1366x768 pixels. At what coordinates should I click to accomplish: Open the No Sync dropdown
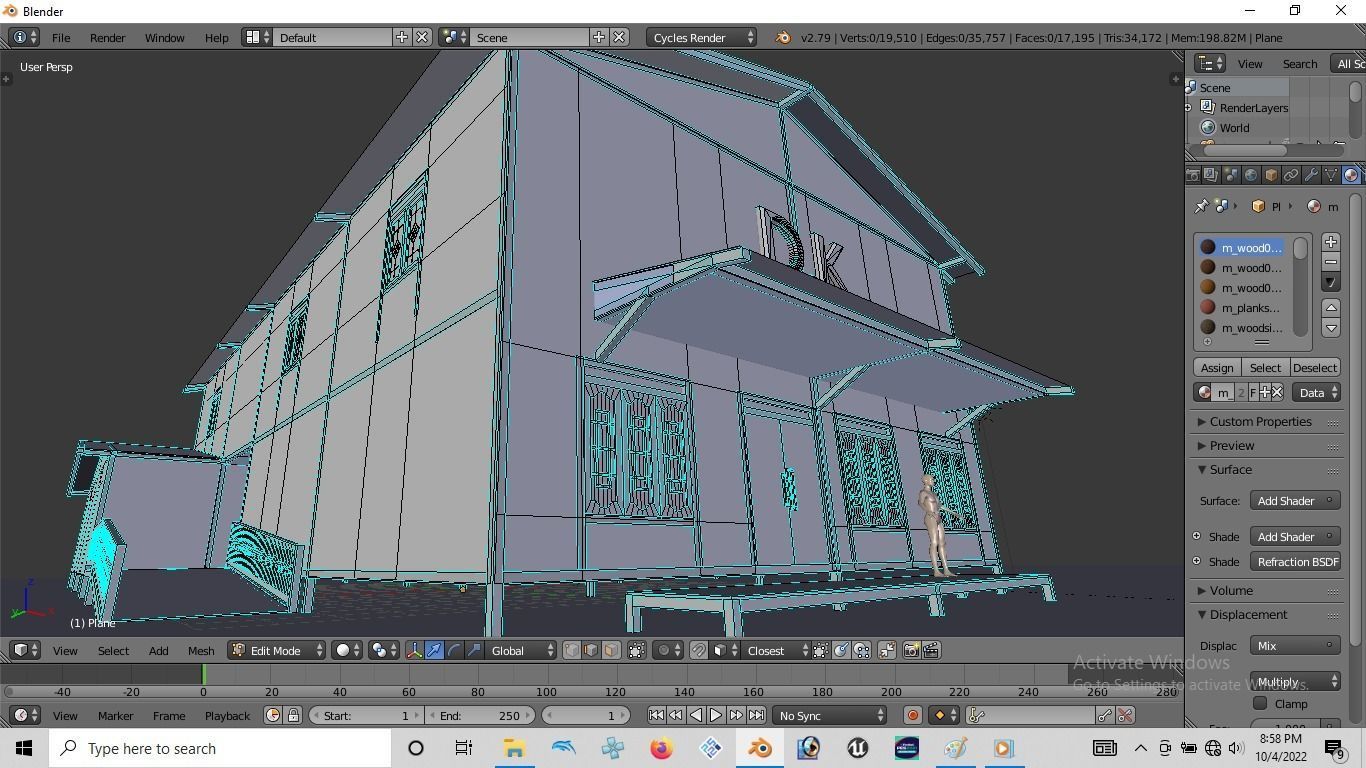(x=830, y=716)
